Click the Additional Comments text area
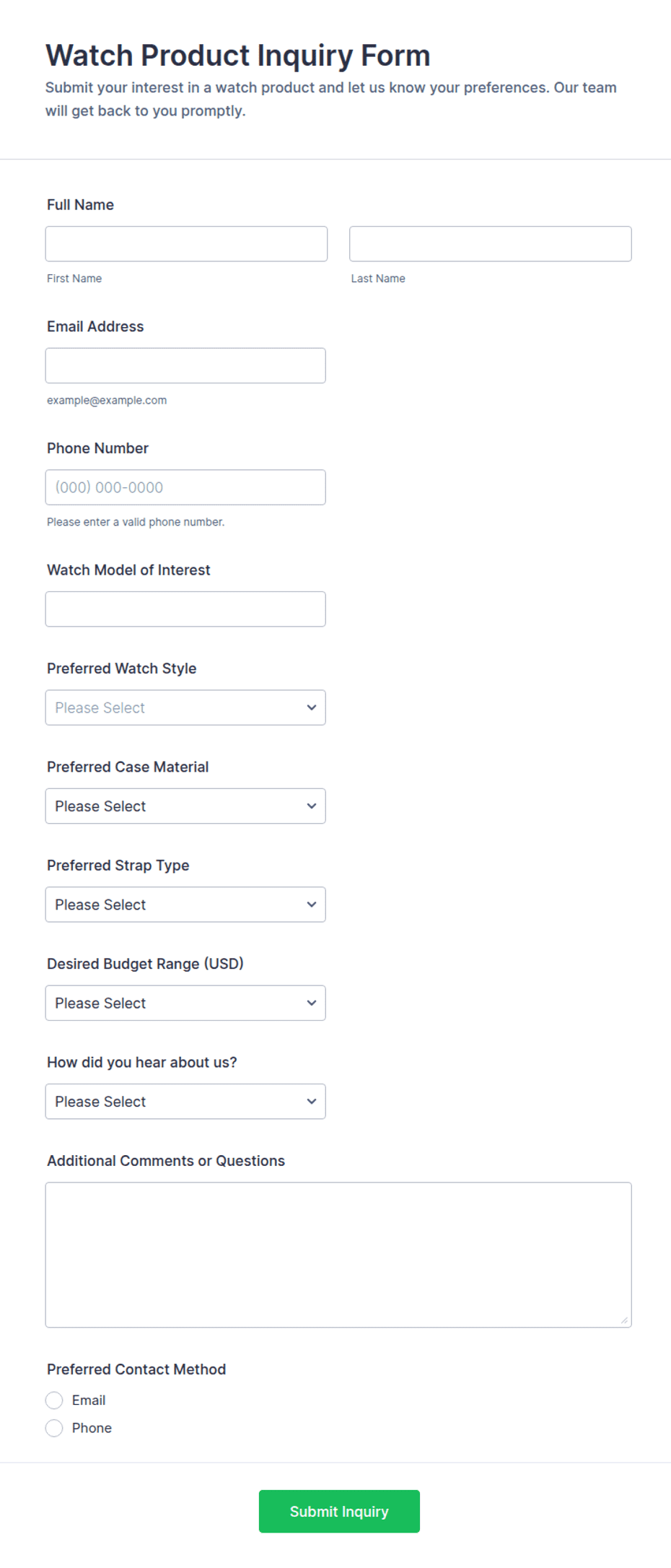The image size is (671, 1568). click(x=338, y=1255)
